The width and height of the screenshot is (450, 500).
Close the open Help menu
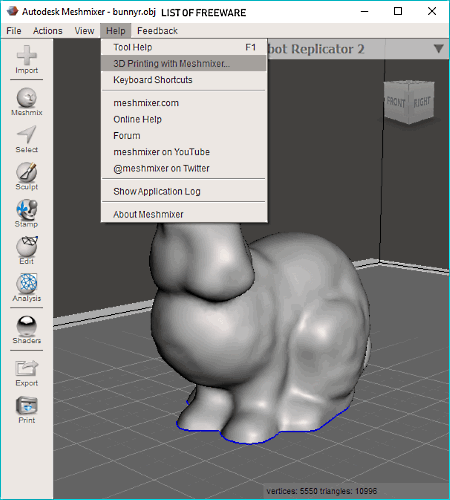tap(116, 31)
